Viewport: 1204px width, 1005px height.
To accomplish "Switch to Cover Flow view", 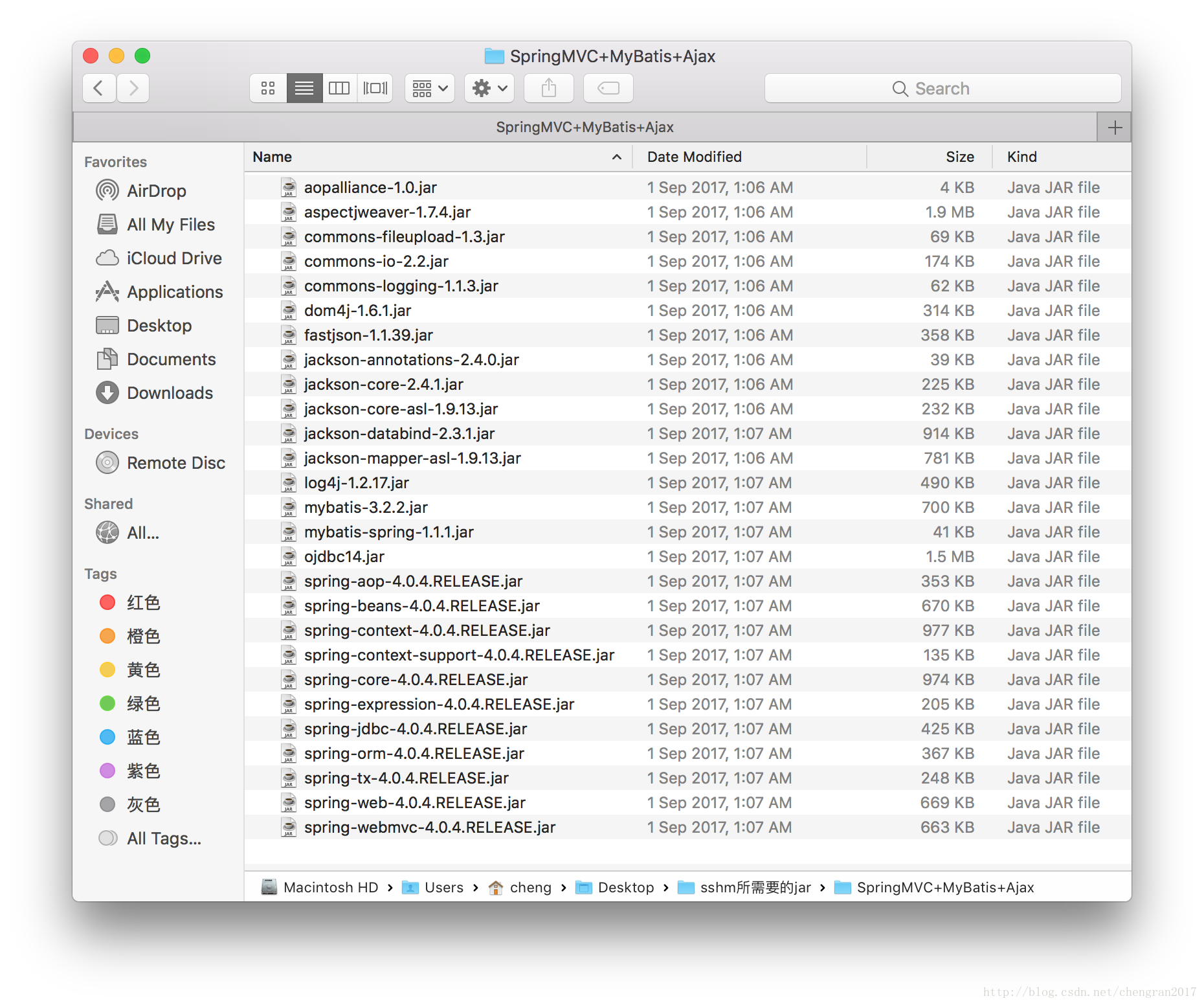I will pyautogui.click(x=375, y=88).
